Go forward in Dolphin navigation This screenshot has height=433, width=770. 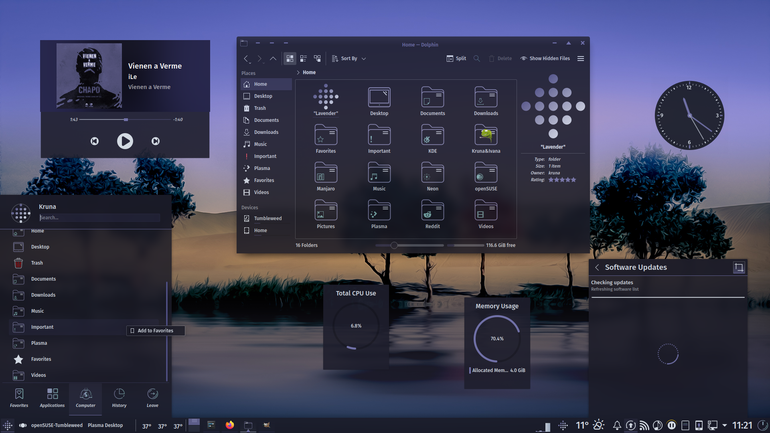point(260,58)
